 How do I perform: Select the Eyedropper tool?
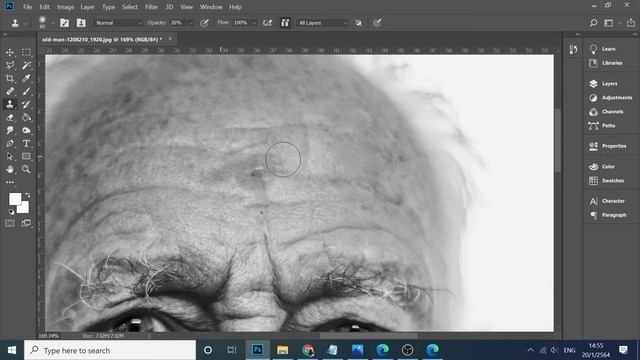point(26,78)
